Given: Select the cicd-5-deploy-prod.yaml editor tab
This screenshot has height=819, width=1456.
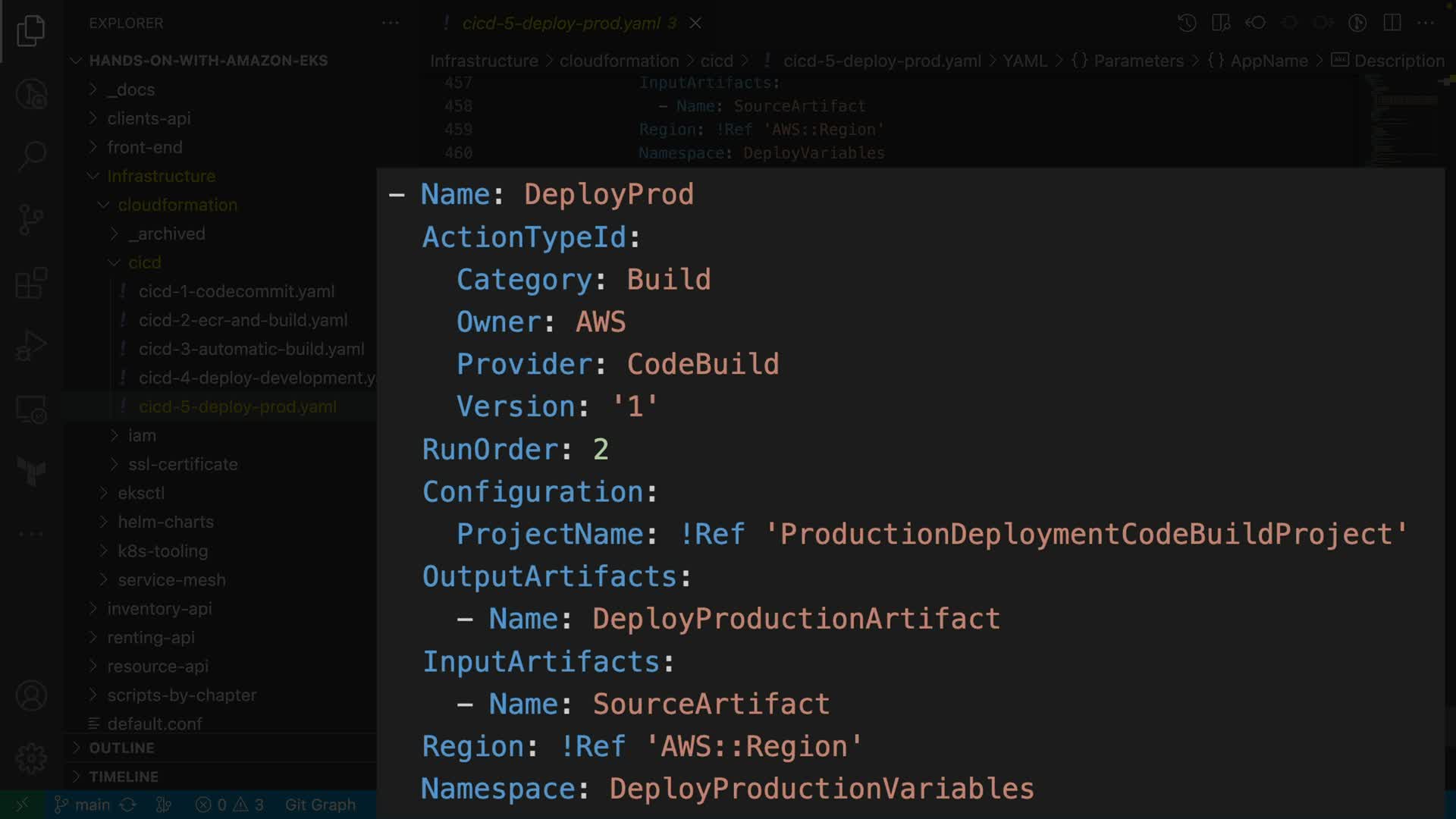Looking at the screenshot, I should pyautogui.click(x=561, y=24).
